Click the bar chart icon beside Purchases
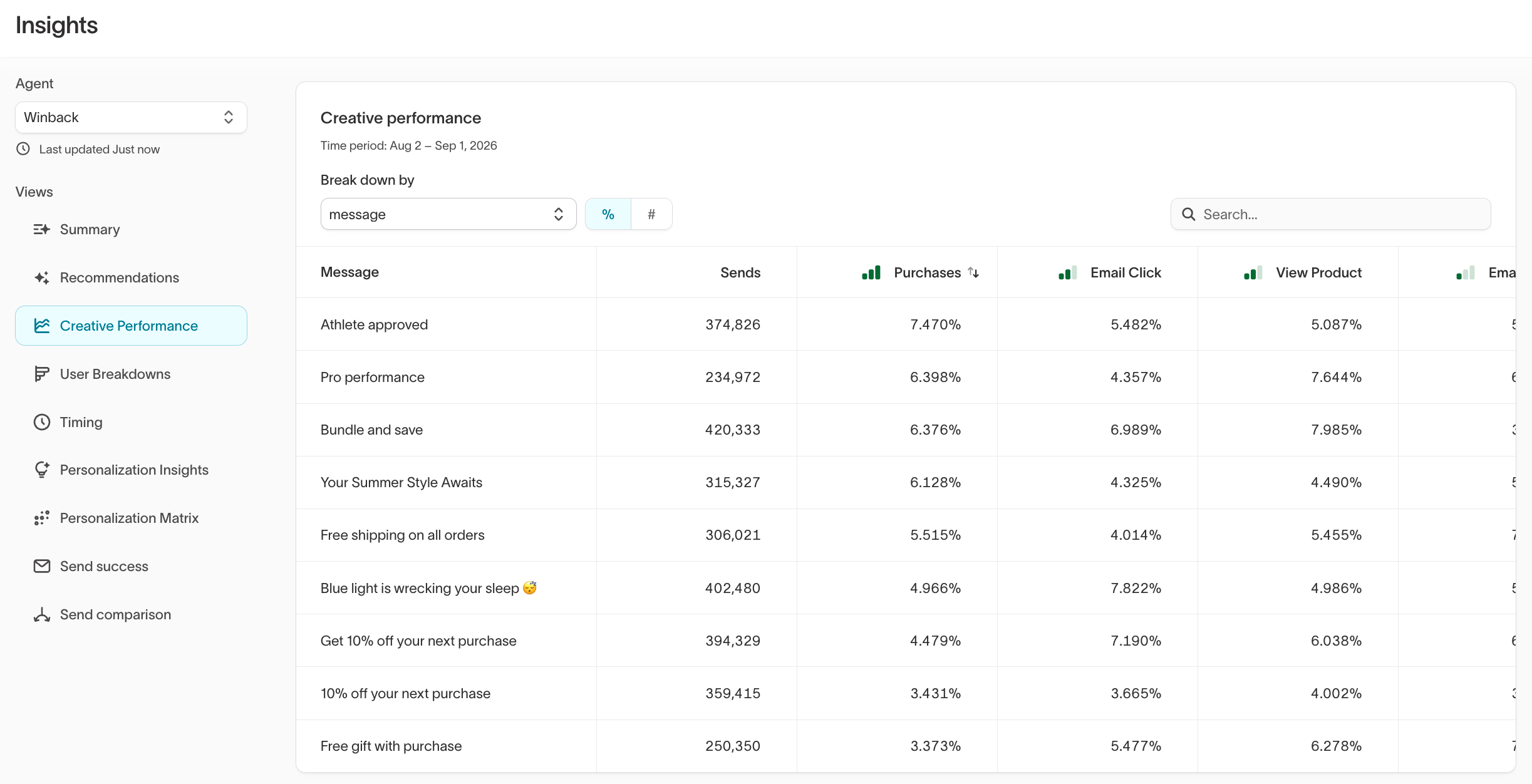This screenshot has width=1532, height=784. (x=871, y=272)
